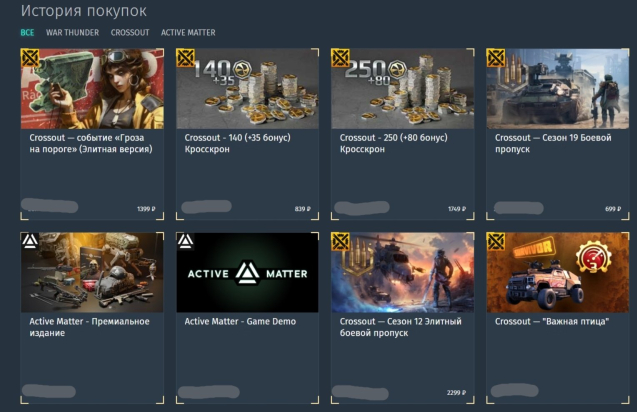This screenshot has width=637, height=412.
Task: Click Active Matter logo icon on Game Demo card
Action: click(x=185, y=241)
